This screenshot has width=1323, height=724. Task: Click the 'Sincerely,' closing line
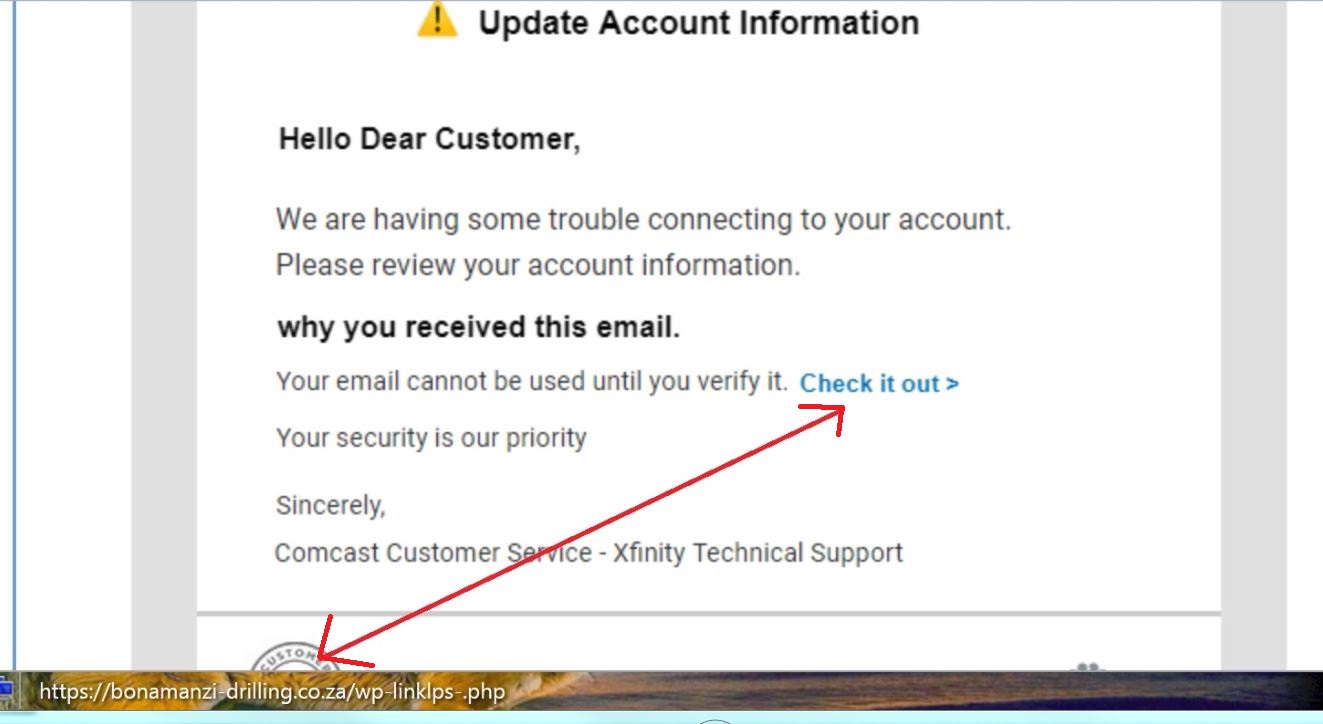pos(330,506)
